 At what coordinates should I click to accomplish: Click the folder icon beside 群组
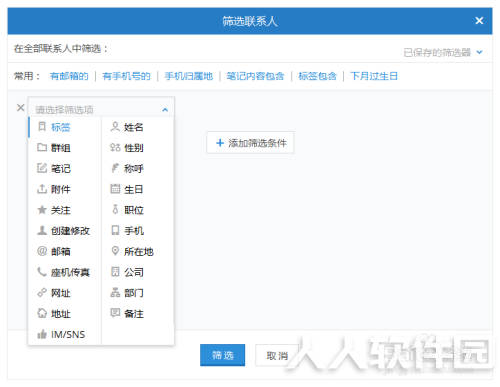tap(42, 147)
